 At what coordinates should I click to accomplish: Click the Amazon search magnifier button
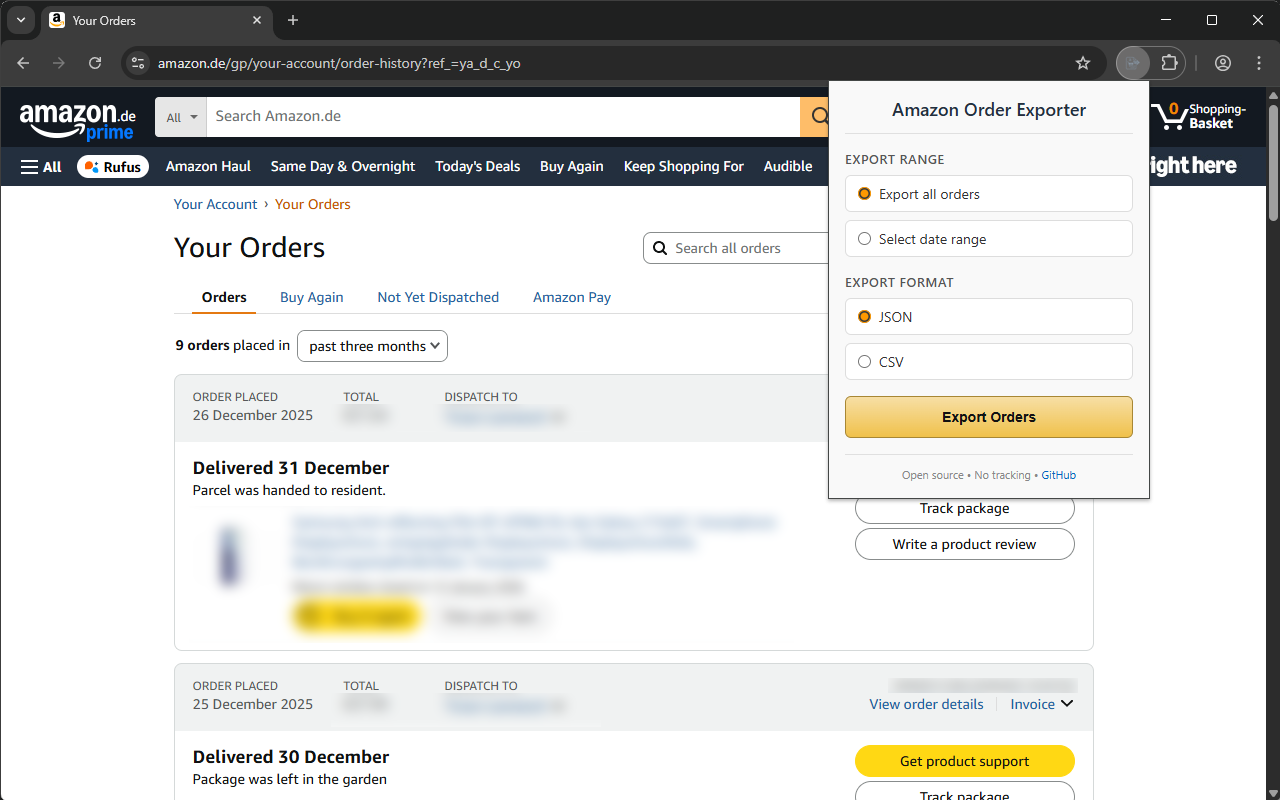click(818, 117)
